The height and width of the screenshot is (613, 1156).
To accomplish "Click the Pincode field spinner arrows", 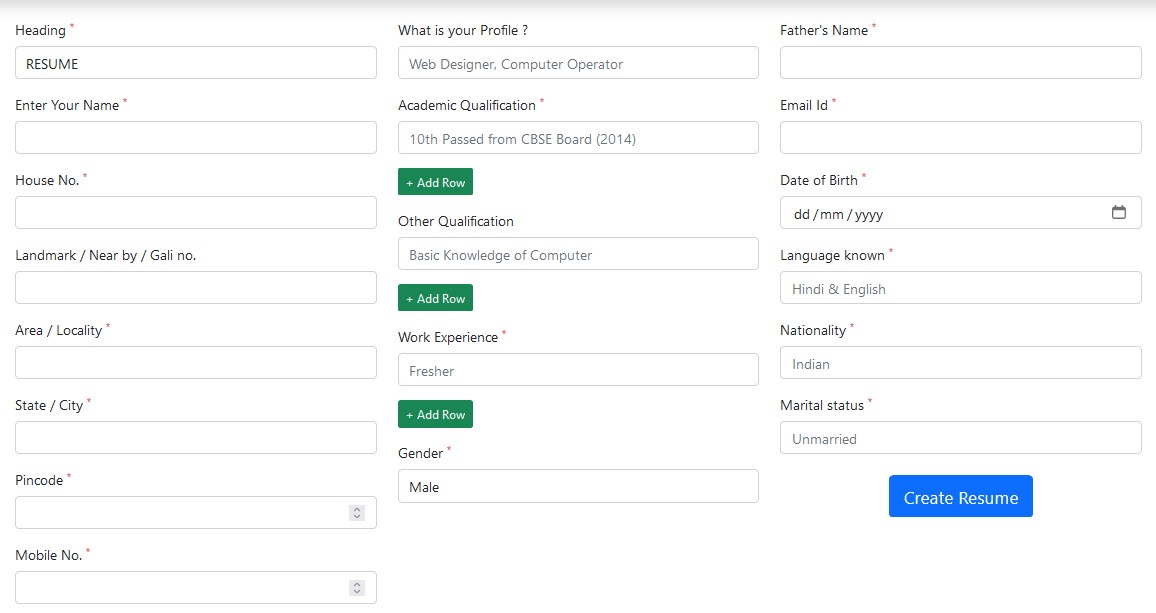I will click(x=357, y=513).
